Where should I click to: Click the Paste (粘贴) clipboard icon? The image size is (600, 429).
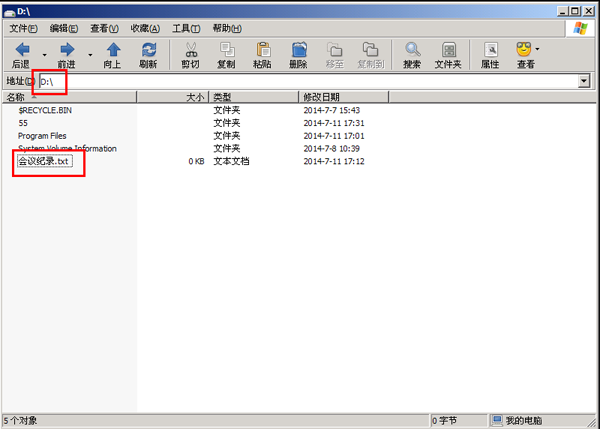[x=262, y=50]
